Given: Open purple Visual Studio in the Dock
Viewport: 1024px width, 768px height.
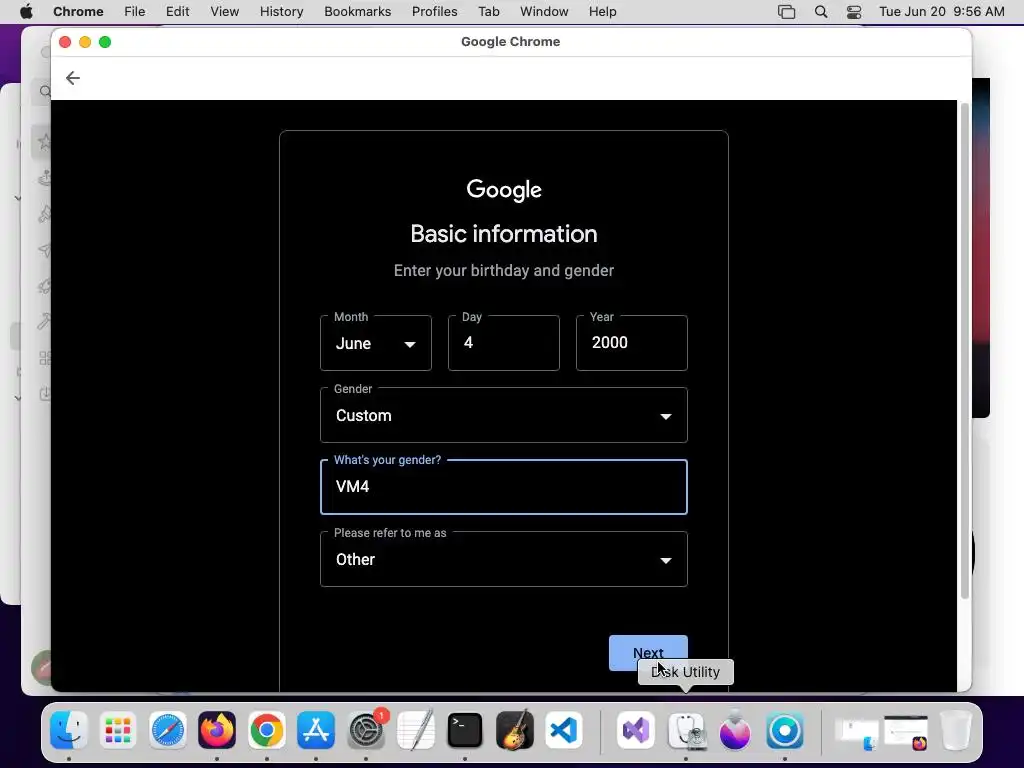Looking at the screenshot, I should click(x=636, y=730).
